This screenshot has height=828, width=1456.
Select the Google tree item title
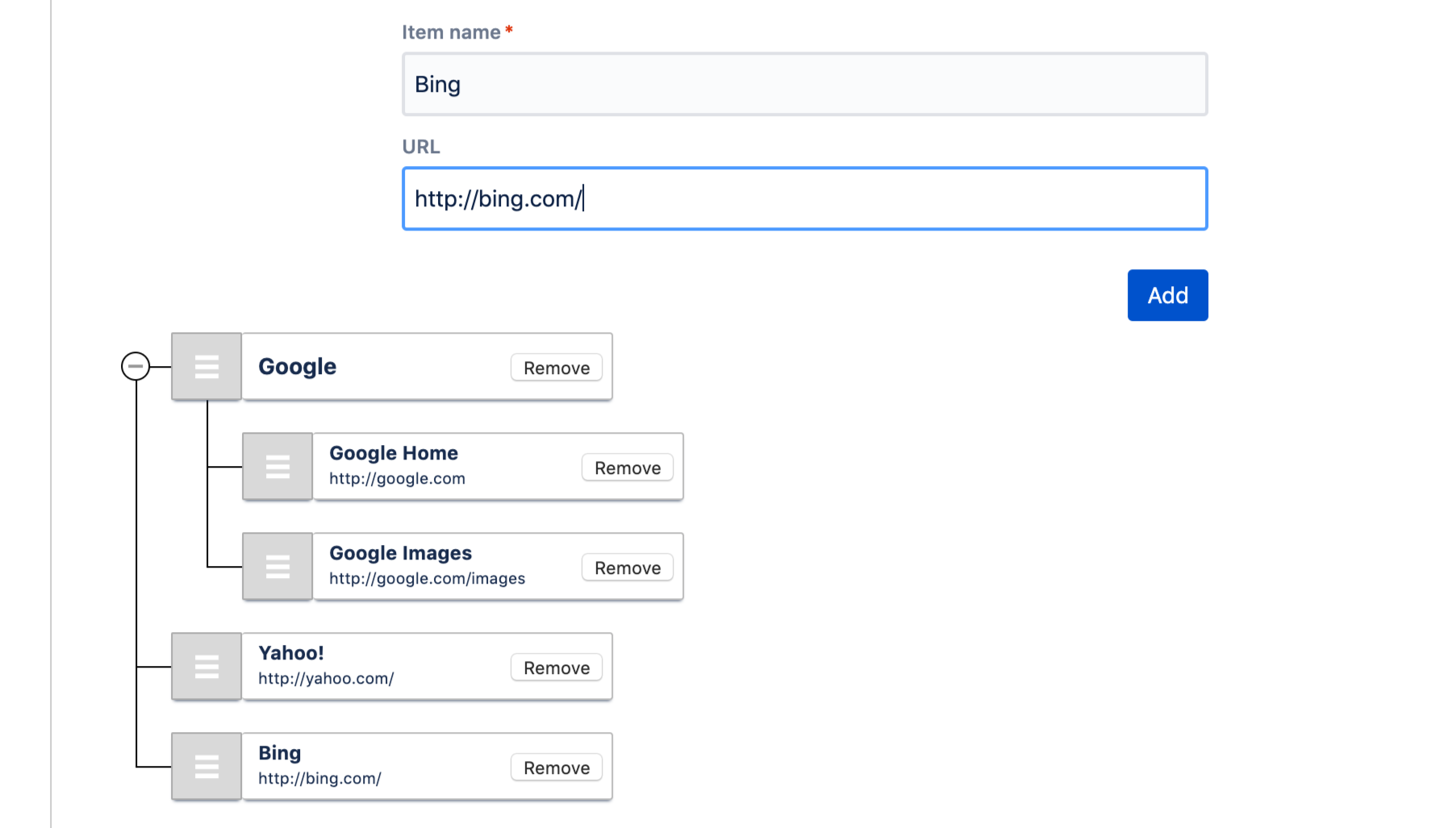pos(297,367)
